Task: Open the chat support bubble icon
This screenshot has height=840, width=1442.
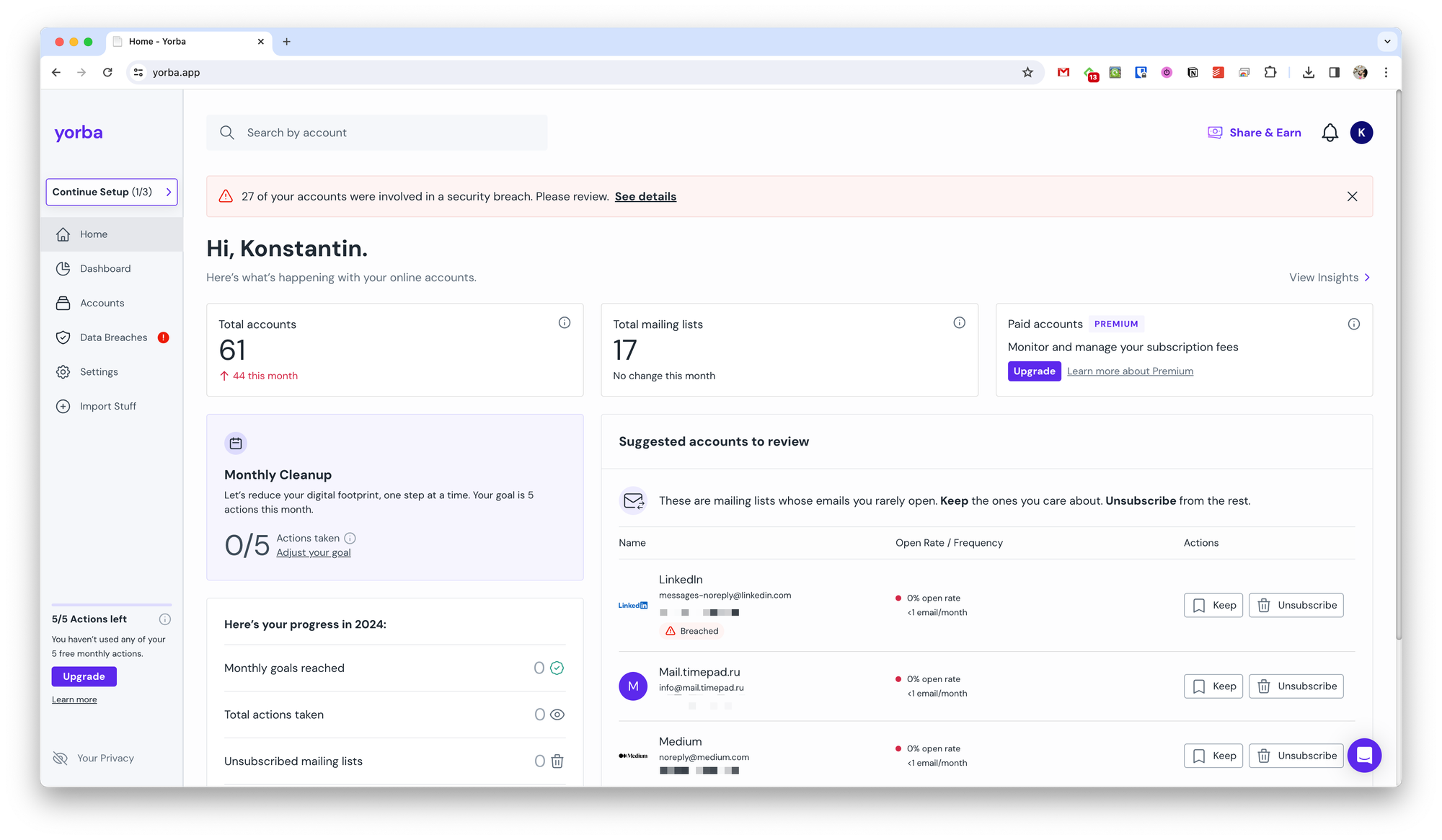Action: pyautogui.click(x=1363, y=755)
